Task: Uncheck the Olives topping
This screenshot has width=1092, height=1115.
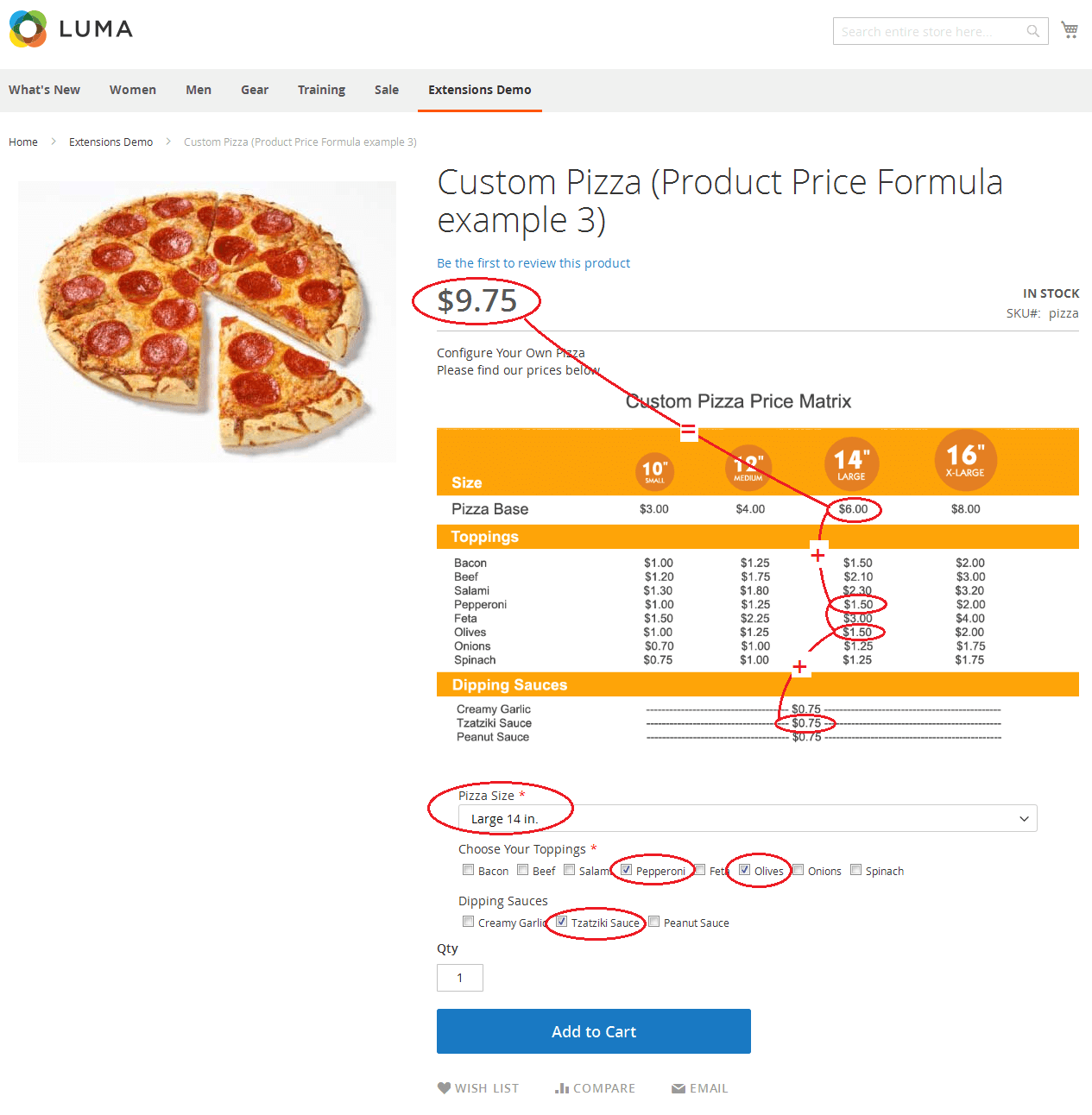Action: point(744,870)
